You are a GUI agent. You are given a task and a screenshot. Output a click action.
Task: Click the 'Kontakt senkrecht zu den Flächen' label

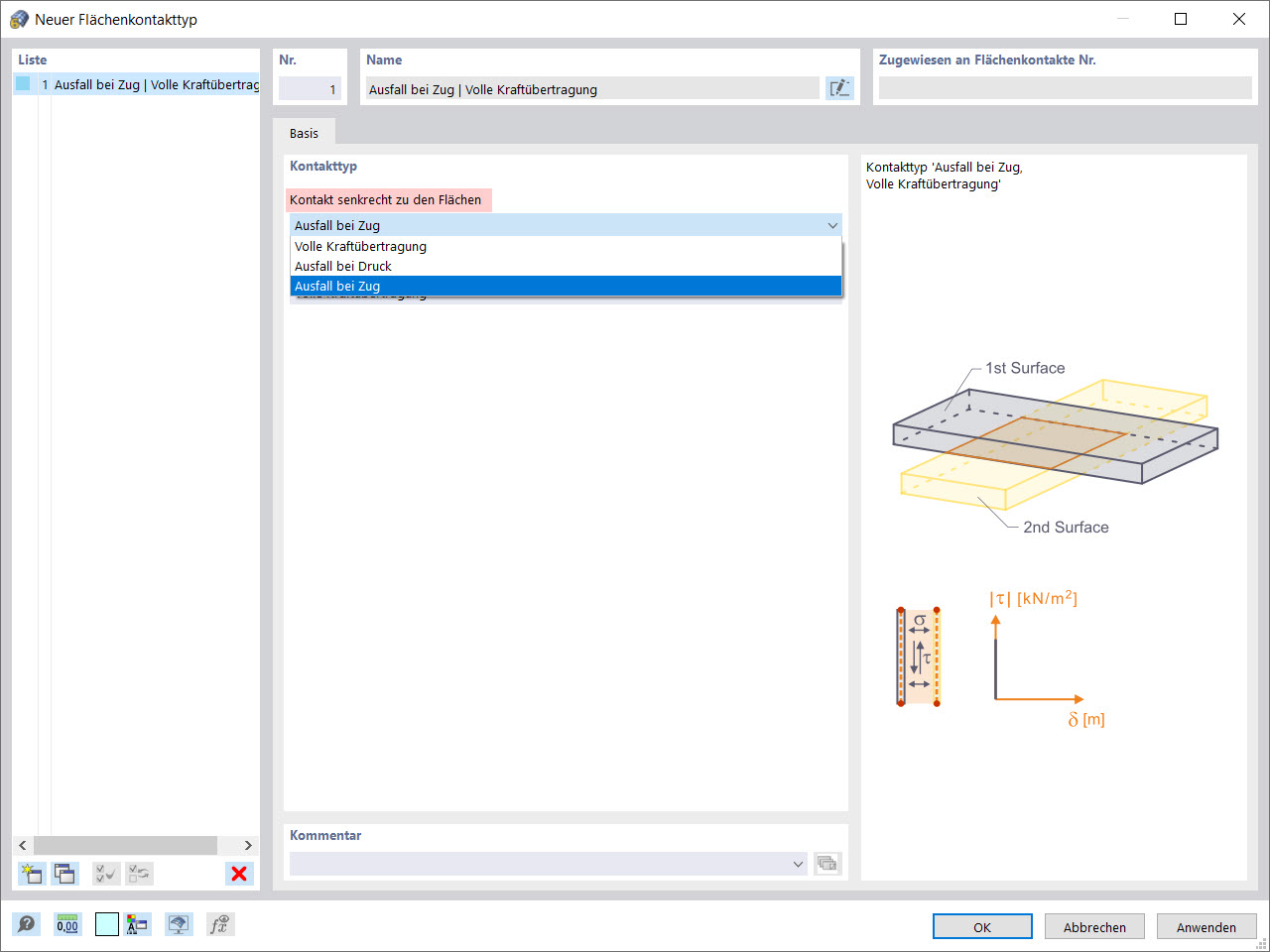pyautogui.click(x=386, y=199)
